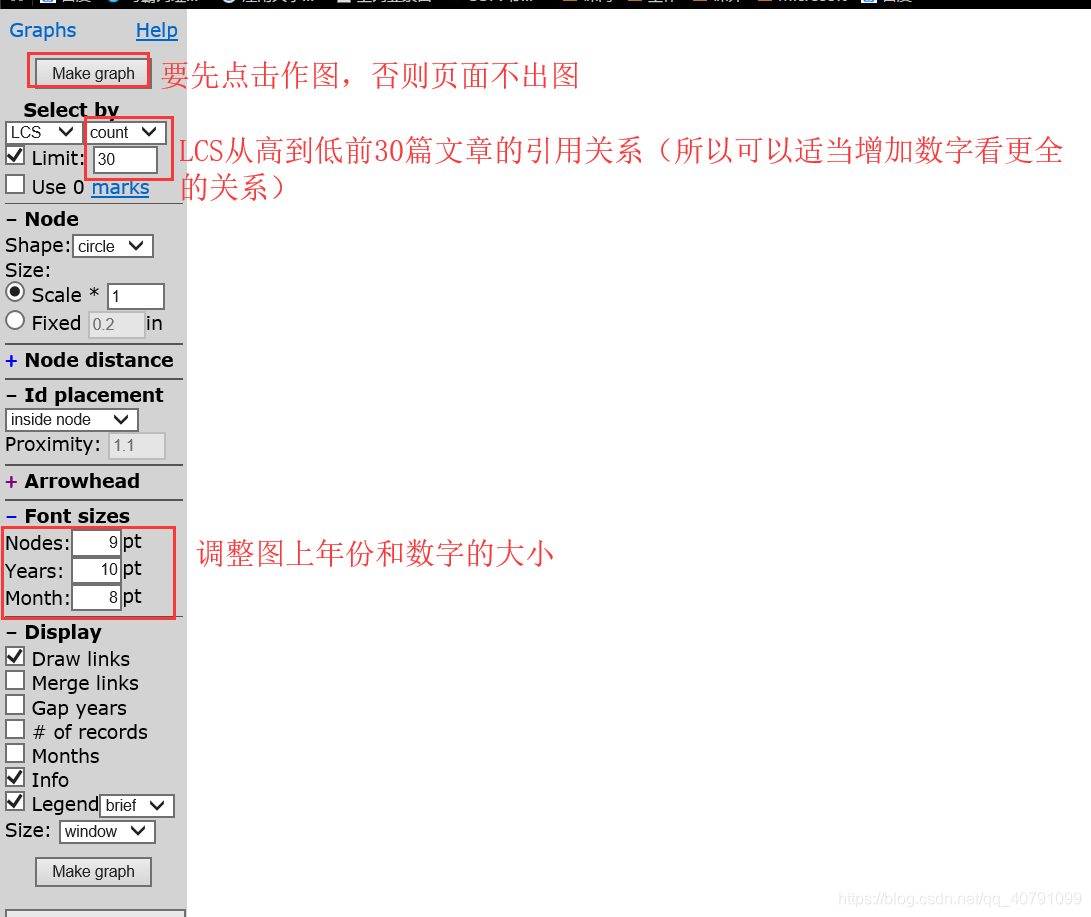Click the Limit value input showing 30
Image resolution: width=1091 pixels, height=917 pixels.
coord(126,160)
